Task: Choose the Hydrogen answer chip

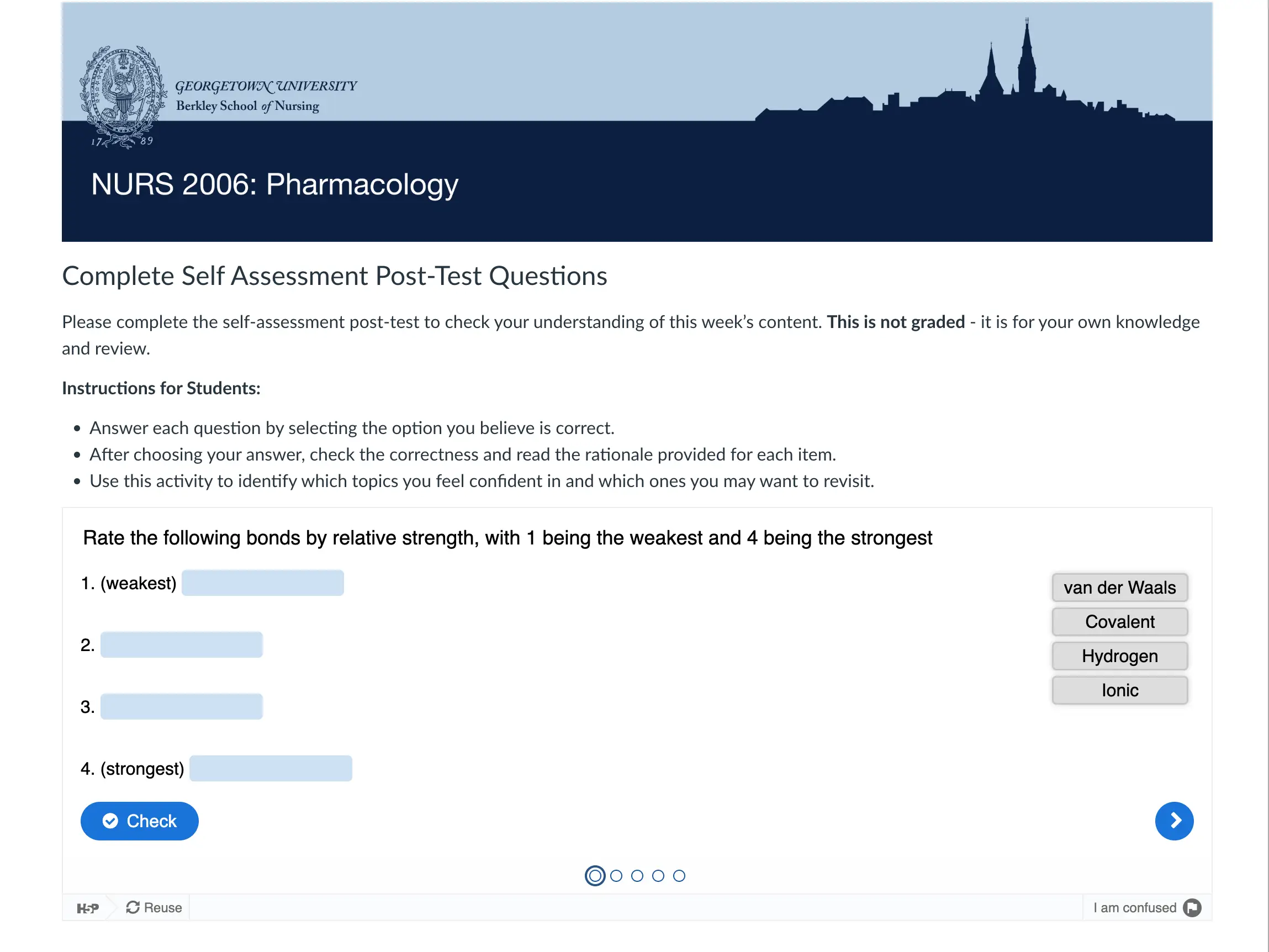Action: [1119, 656]
